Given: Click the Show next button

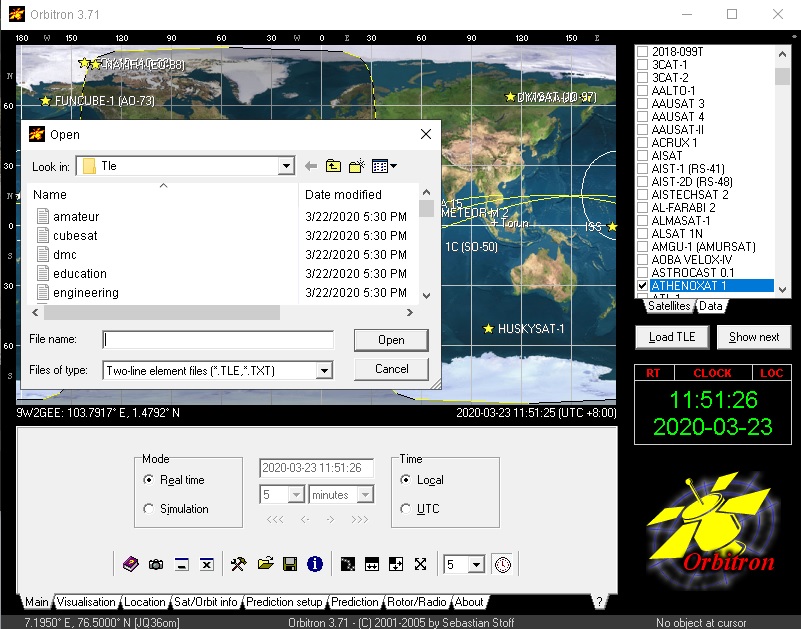Looking at the screenshot, I should point(753,337).
